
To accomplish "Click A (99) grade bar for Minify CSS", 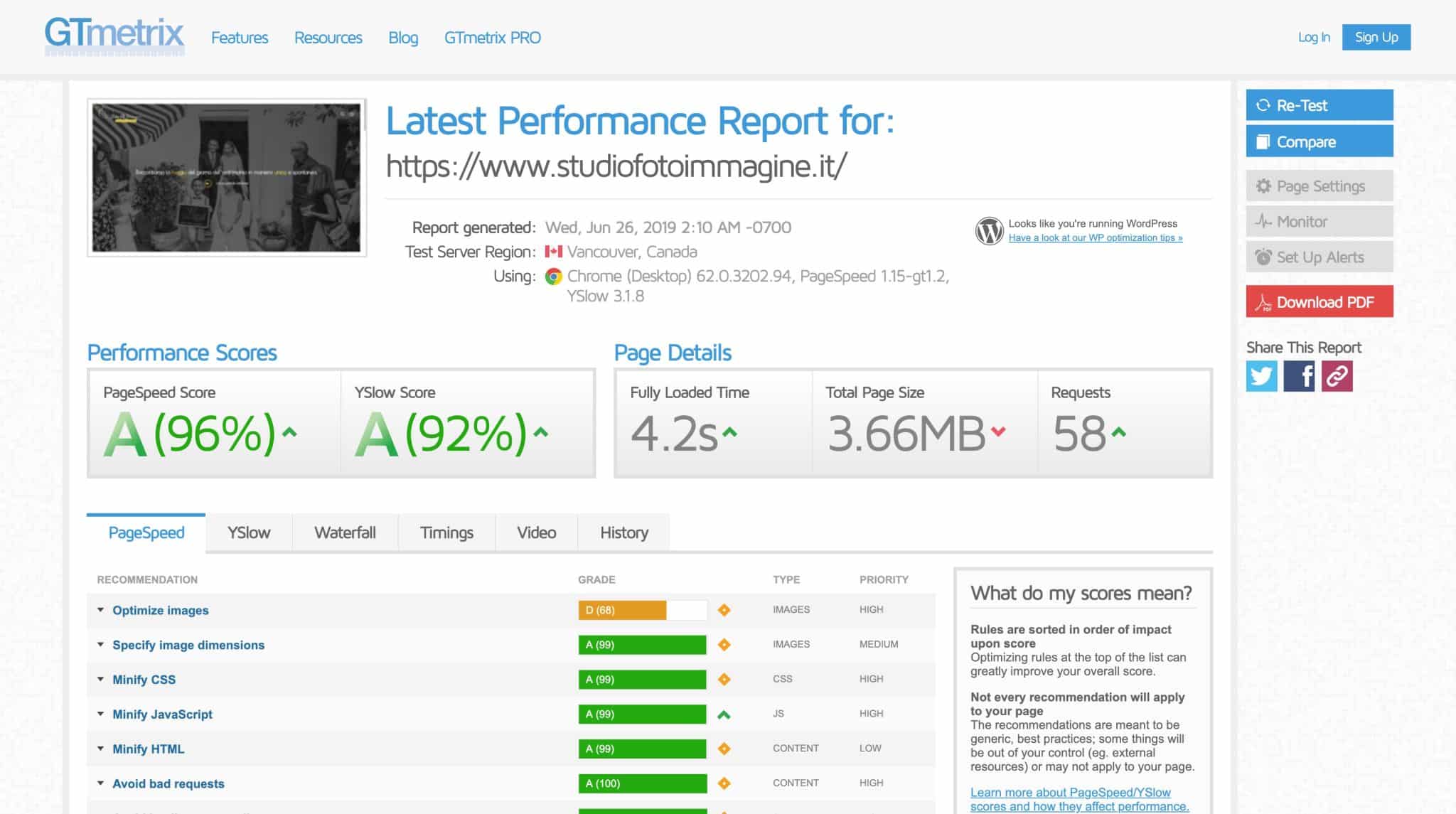I will (643, 680).
